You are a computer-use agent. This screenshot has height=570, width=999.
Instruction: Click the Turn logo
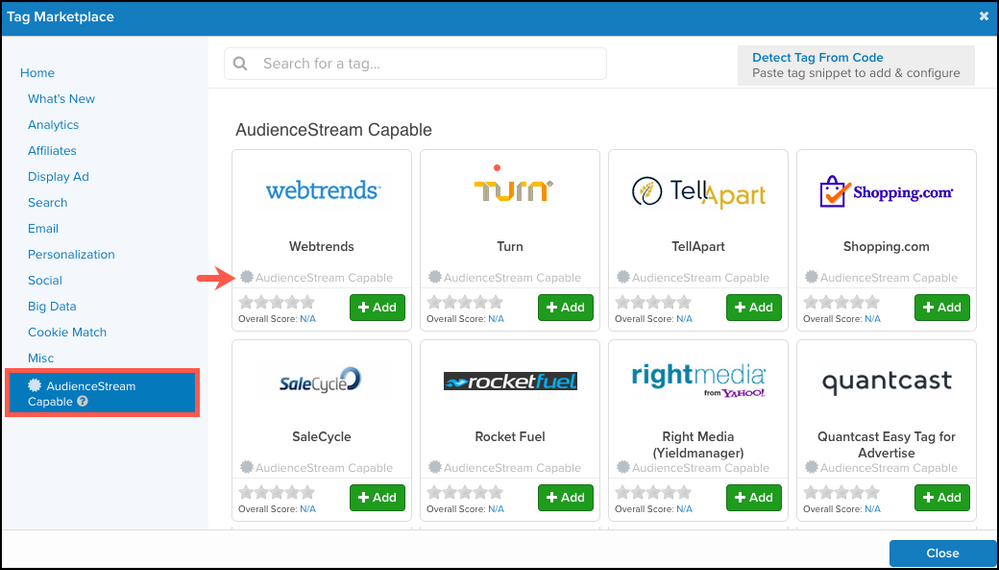pyautogui.click(x=513, y=183)
